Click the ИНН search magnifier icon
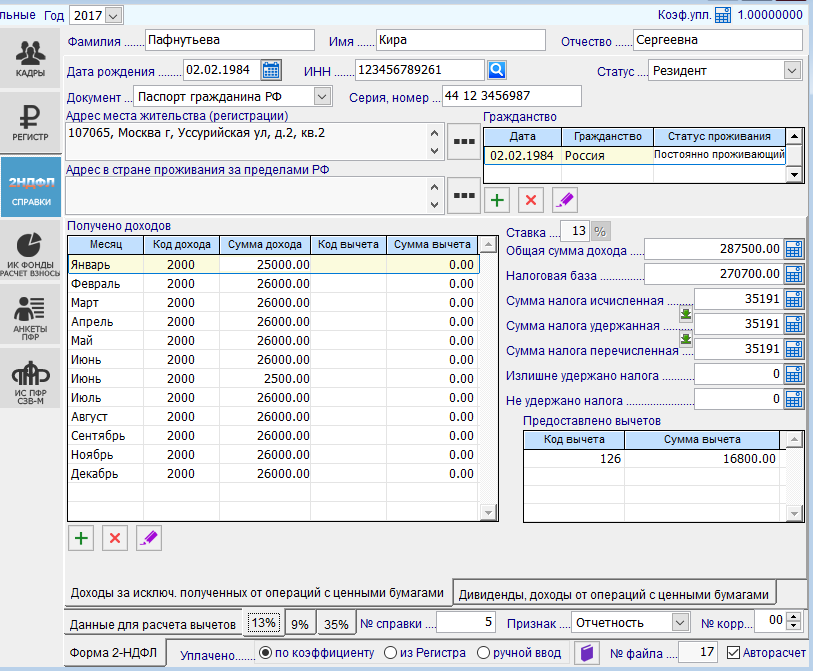This screenshot has width=813, height=671. (x=496, y=70)
